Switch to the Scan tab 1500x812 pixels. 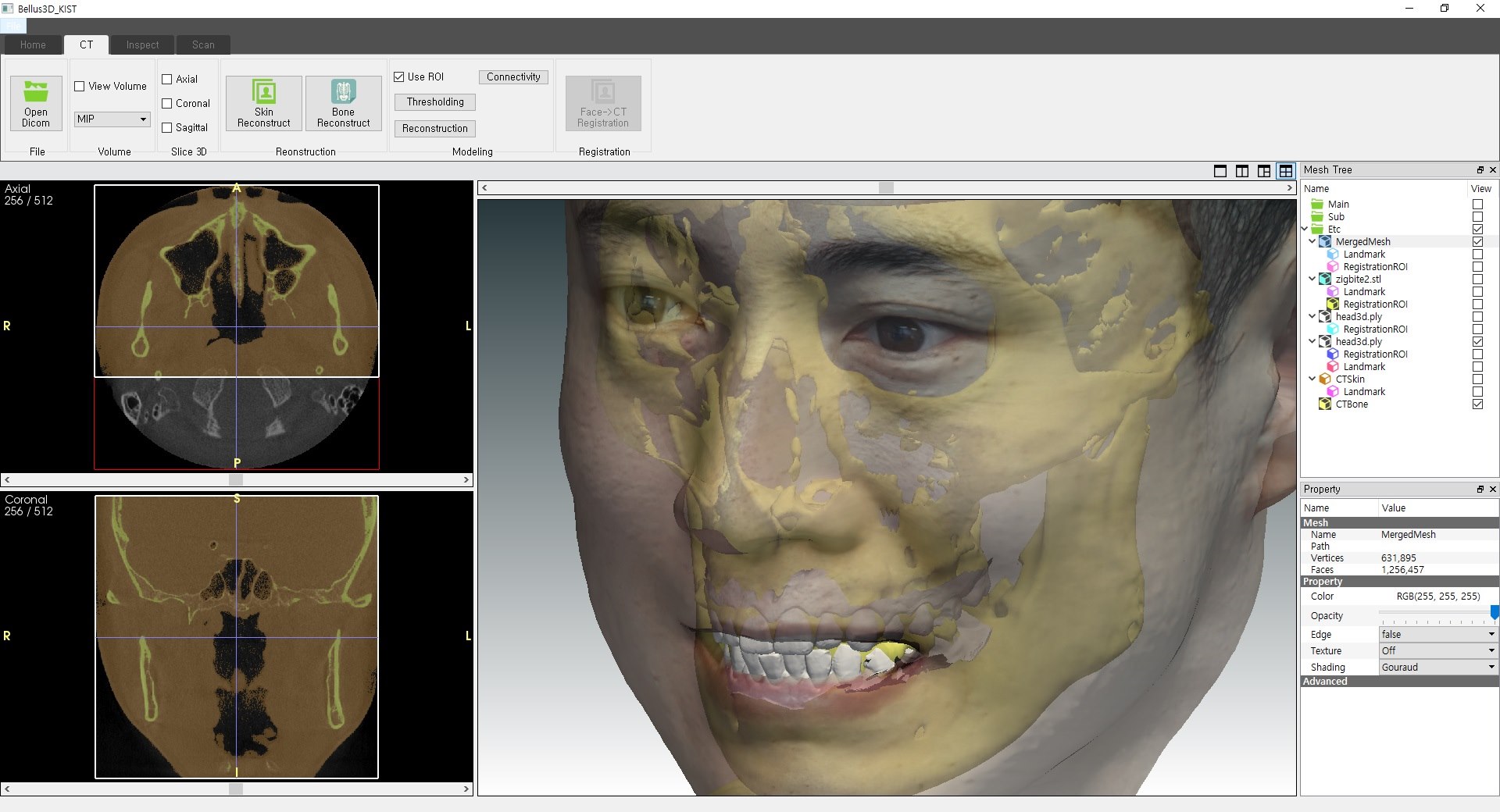(x=203, y=45)
